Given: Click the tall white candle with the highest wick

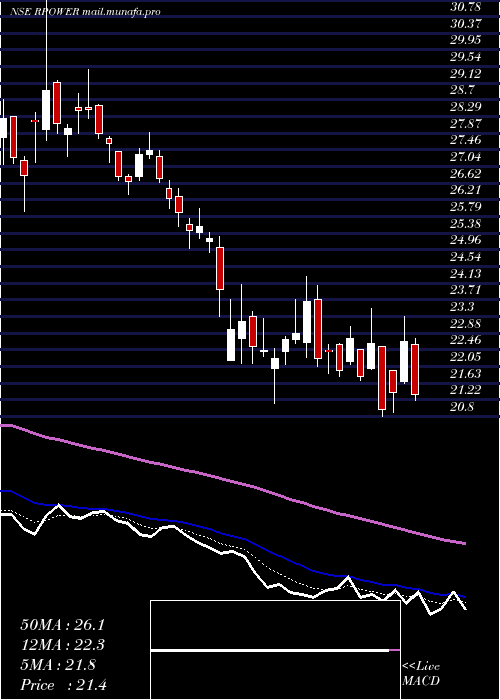Looking at the screenshot, I should [46, 110].
